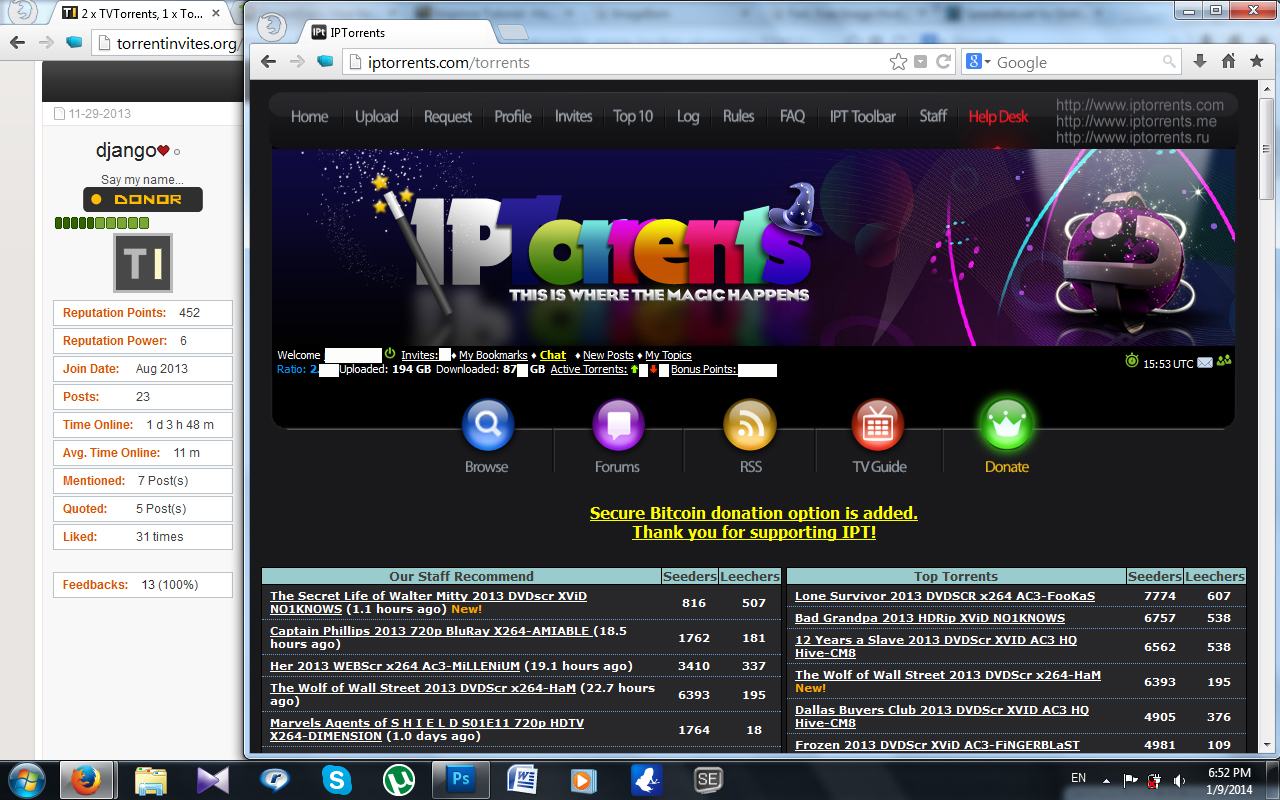Open Photoshop from the taskbar
The height and width of the screenshot is (800, 1280).
click(x=460, y=779)
